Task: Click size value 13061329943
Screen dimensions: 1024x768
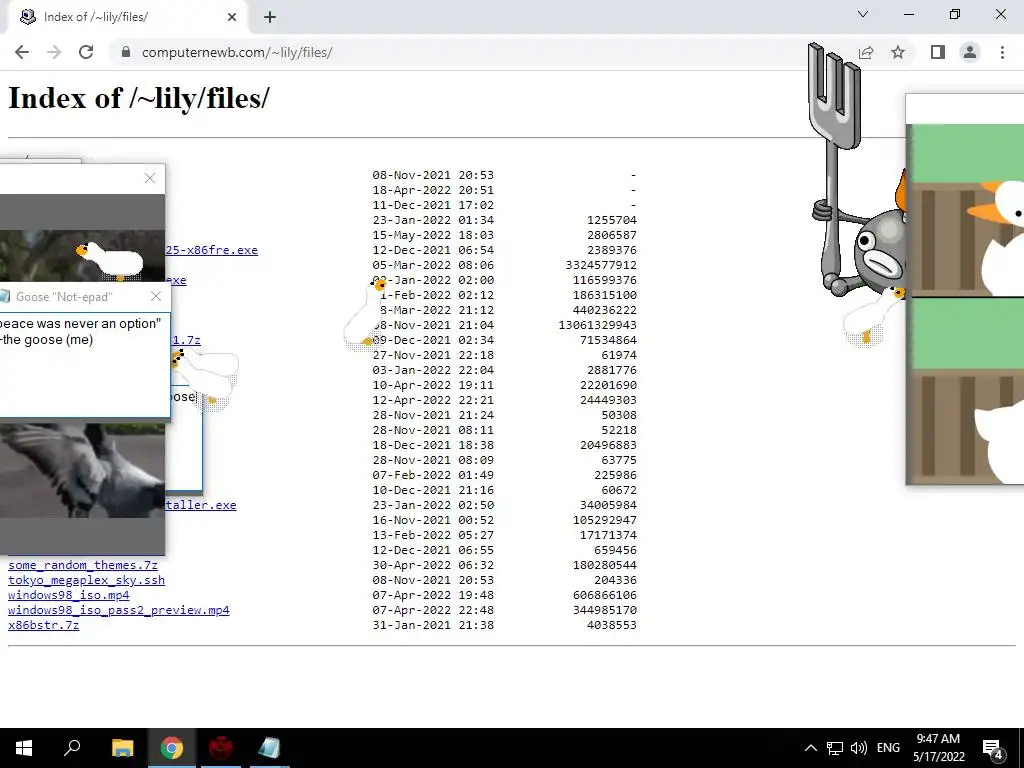Action: 598,325
